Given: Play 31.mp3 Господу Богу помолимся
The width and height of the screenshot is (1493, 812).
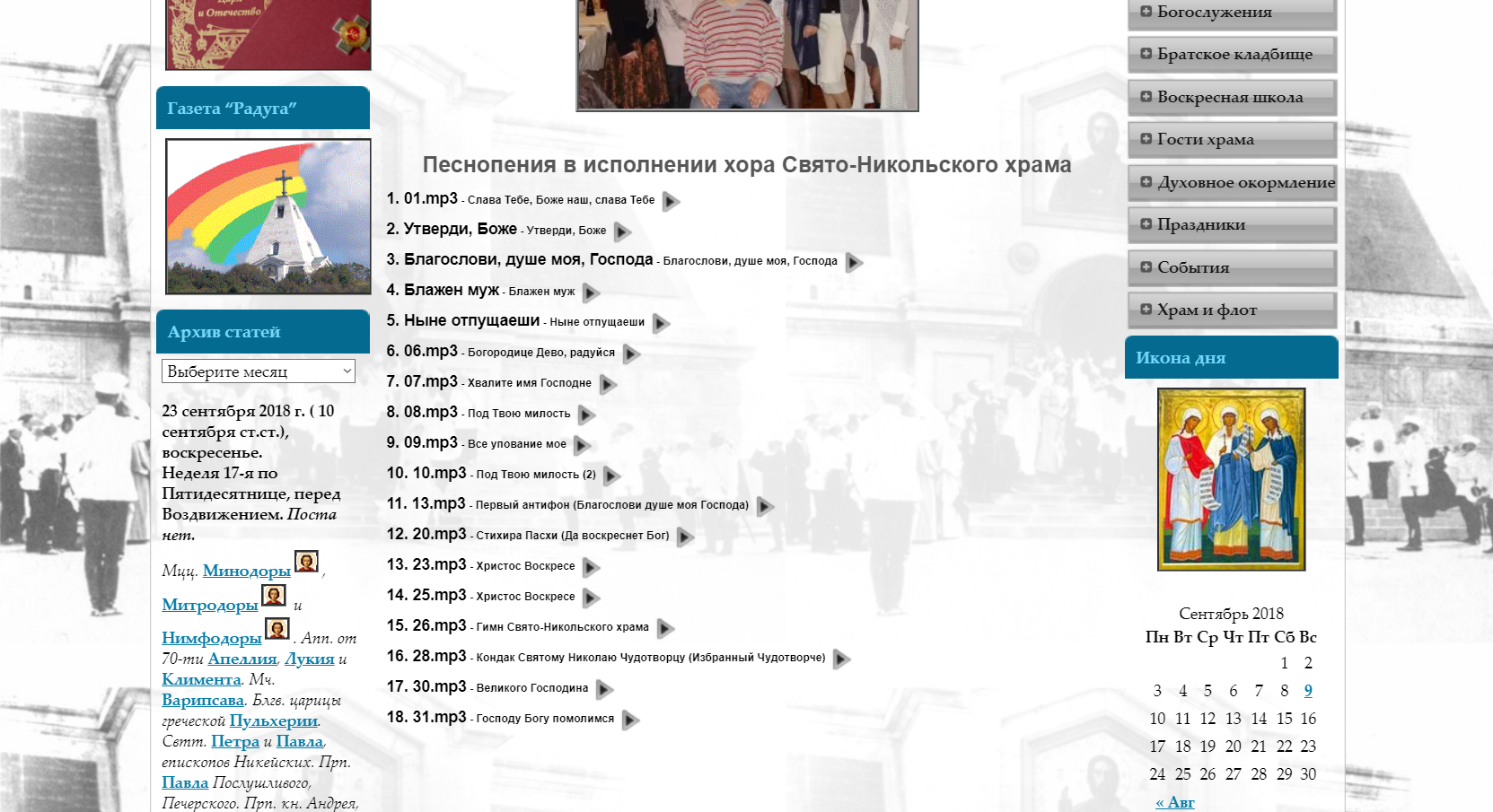Looking at the screenshot, I should [630, 720].
